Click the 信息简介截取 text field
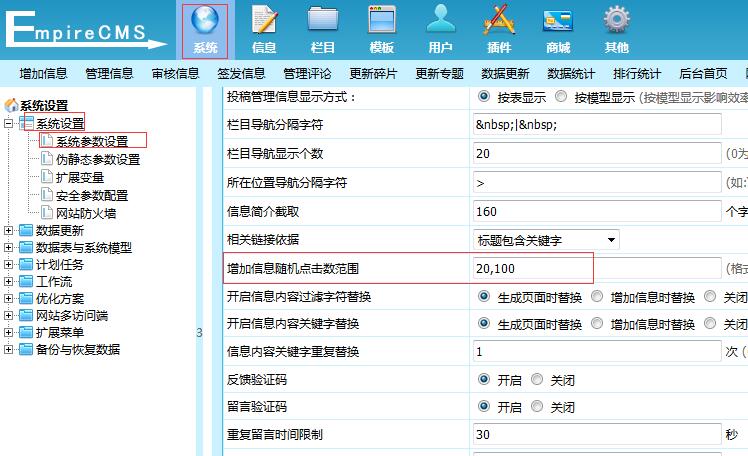748x456 pixels. pyautogui.click(x=596, y=212)
